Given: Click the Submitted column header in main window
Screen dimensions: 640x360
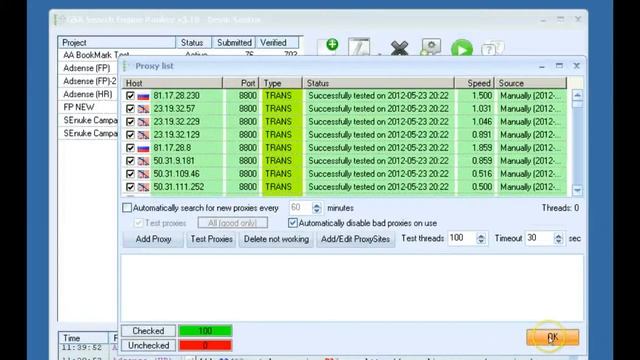Looking at the screenshot, I should pyautogui.click(x=234, y=42).
